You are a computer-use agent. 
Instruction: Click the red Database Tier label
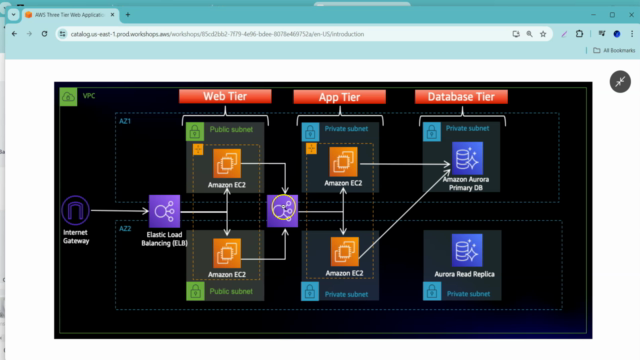pyautogui.click(x=461, y=97)
